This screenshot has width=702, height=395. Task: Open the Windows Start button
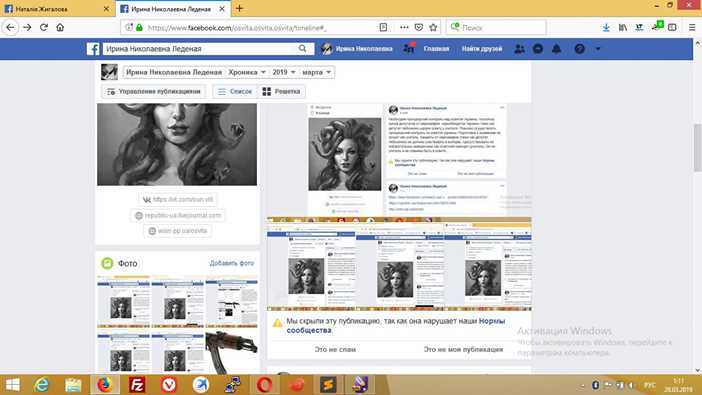(x=13, y=385)
